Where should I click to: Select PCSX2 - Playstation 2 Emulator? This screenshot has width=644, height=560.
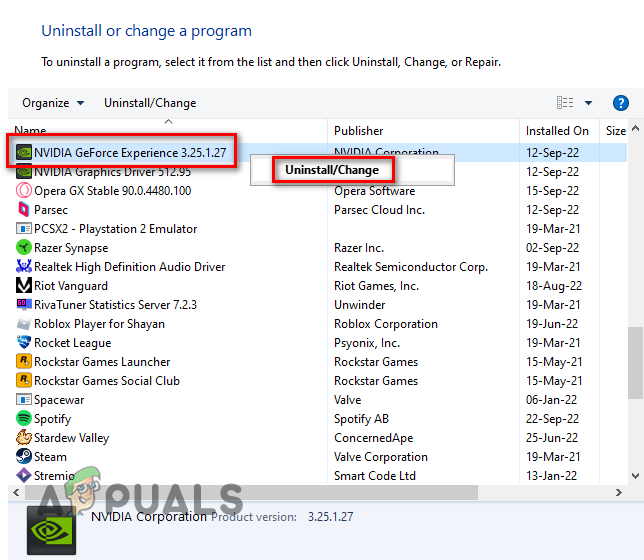click(x=115, y=228)
